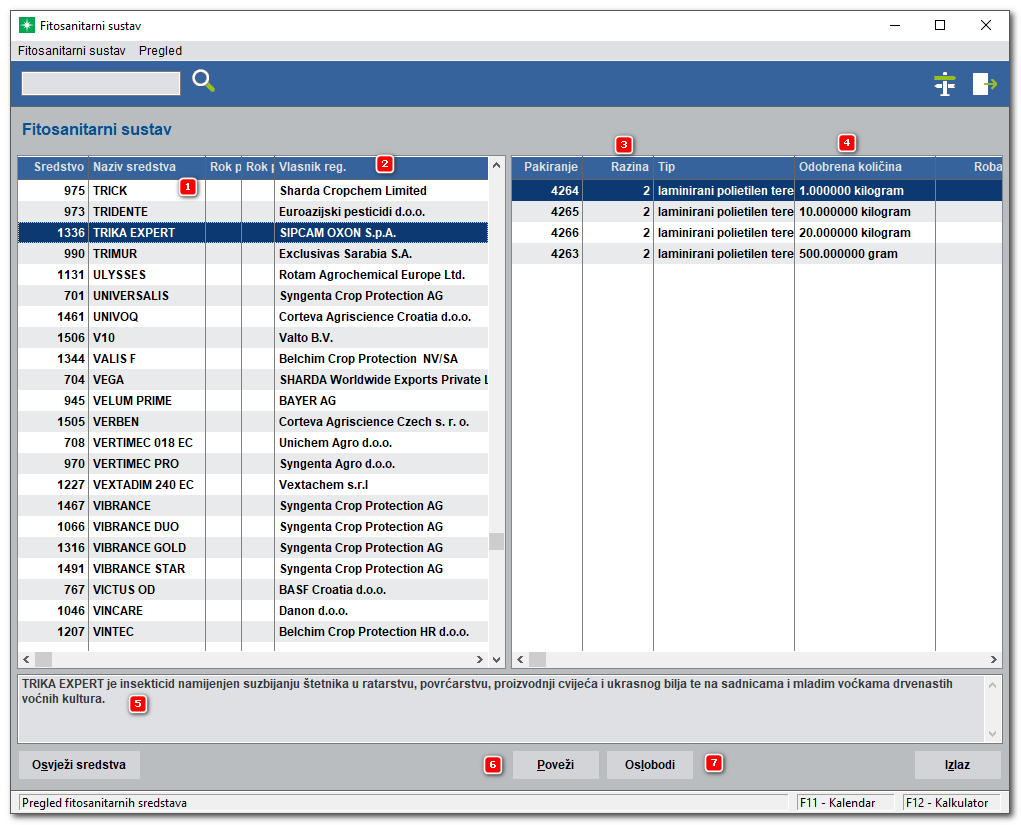The width and height of the screenshot is (1021, 825).
Task: Select the VINCARE row
Action: click(x=253, y=611)
